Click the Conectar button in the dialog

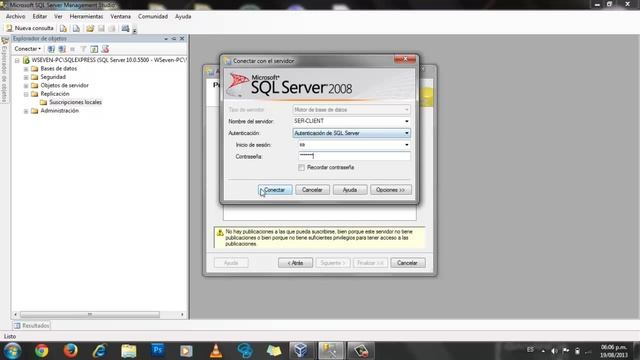(x=275, y=190)
